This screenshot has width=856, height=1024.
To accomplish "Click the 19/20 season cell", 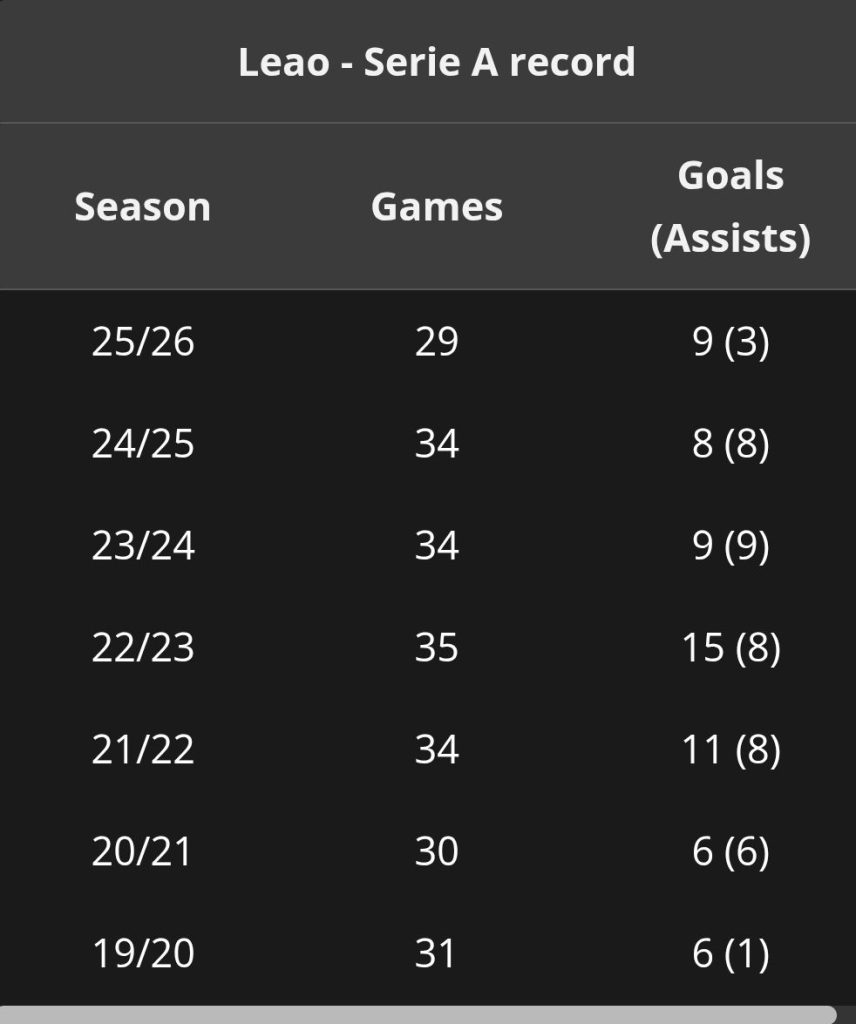I will [x=142, y=953].
